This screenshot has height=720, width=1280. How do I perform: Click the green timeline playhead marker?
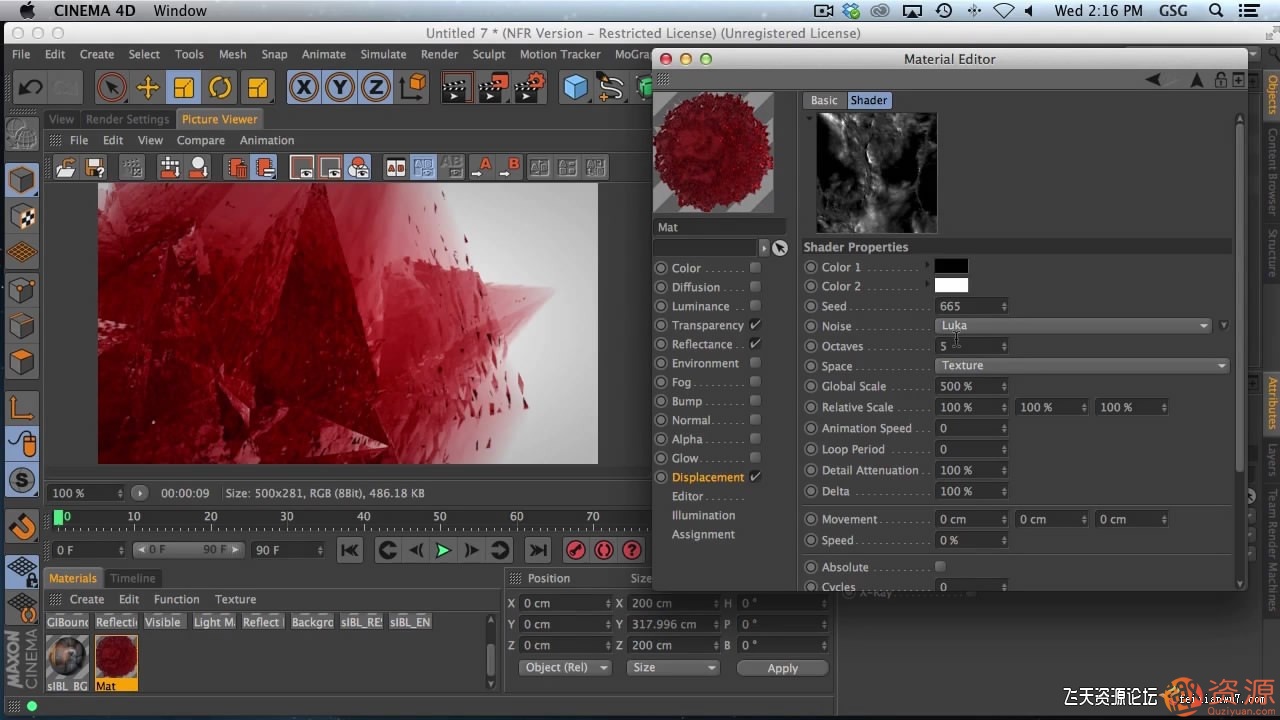coord(58,517)
